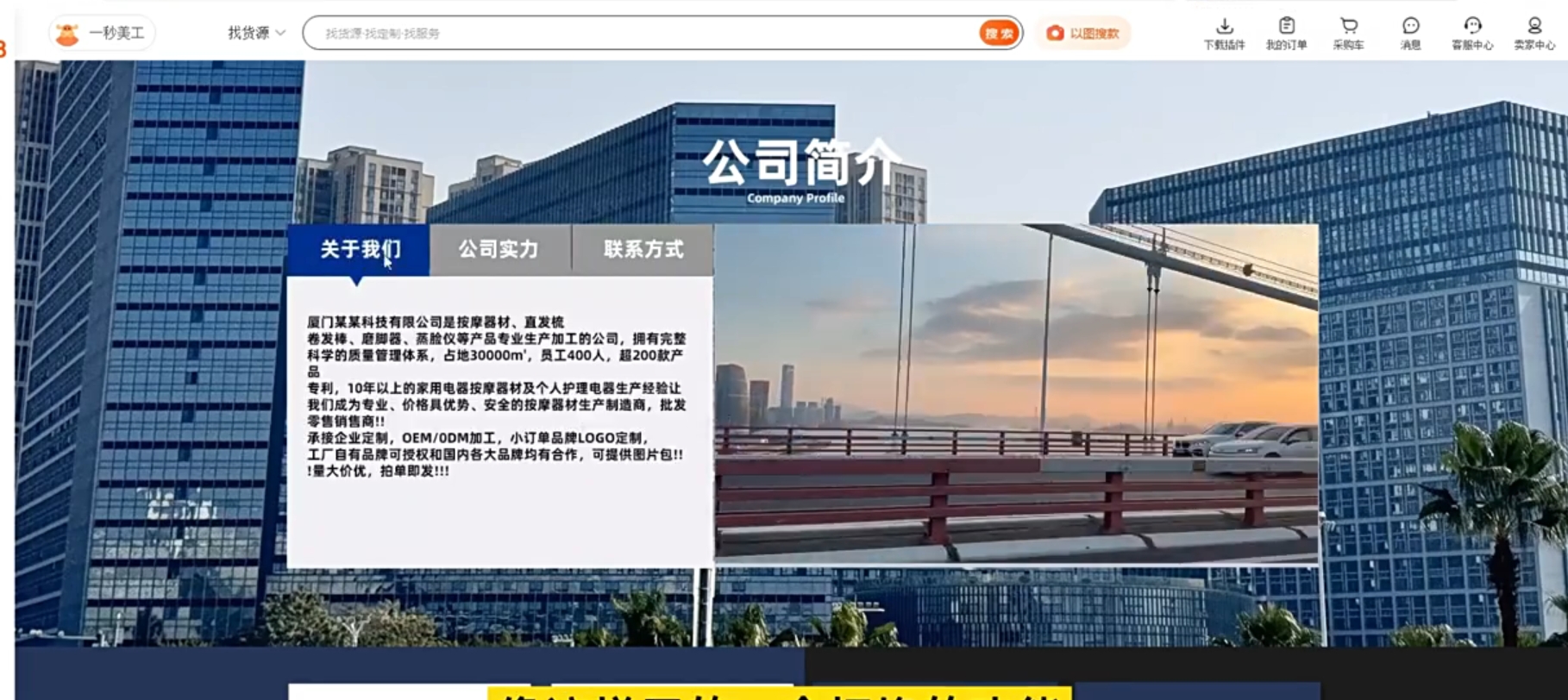Expand the 找货源 dropdown
Image resolution: width=1568 pixels, height=700 pixels.
click(256, 34)
